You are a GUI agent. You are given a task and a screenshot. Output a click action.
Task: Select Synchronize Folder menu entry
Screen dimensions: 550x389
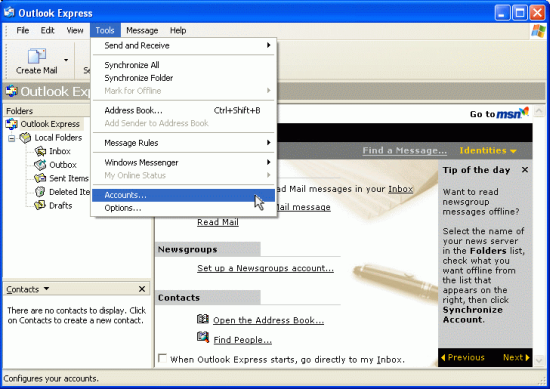183,78
